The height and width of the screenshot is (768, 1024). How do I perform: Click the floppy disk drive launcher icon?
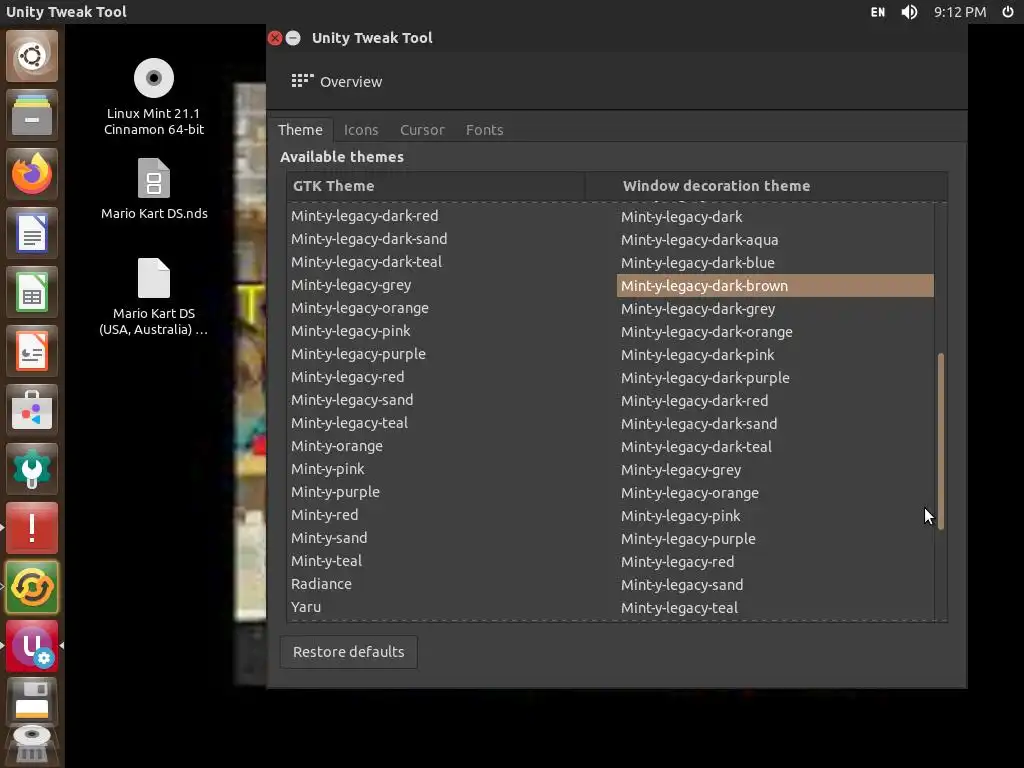point(32,702)
